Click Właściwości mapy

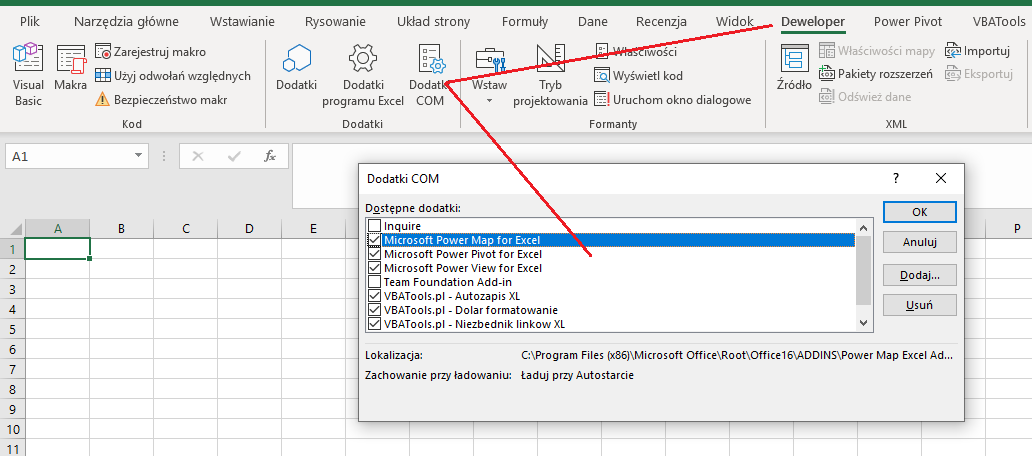877,51
